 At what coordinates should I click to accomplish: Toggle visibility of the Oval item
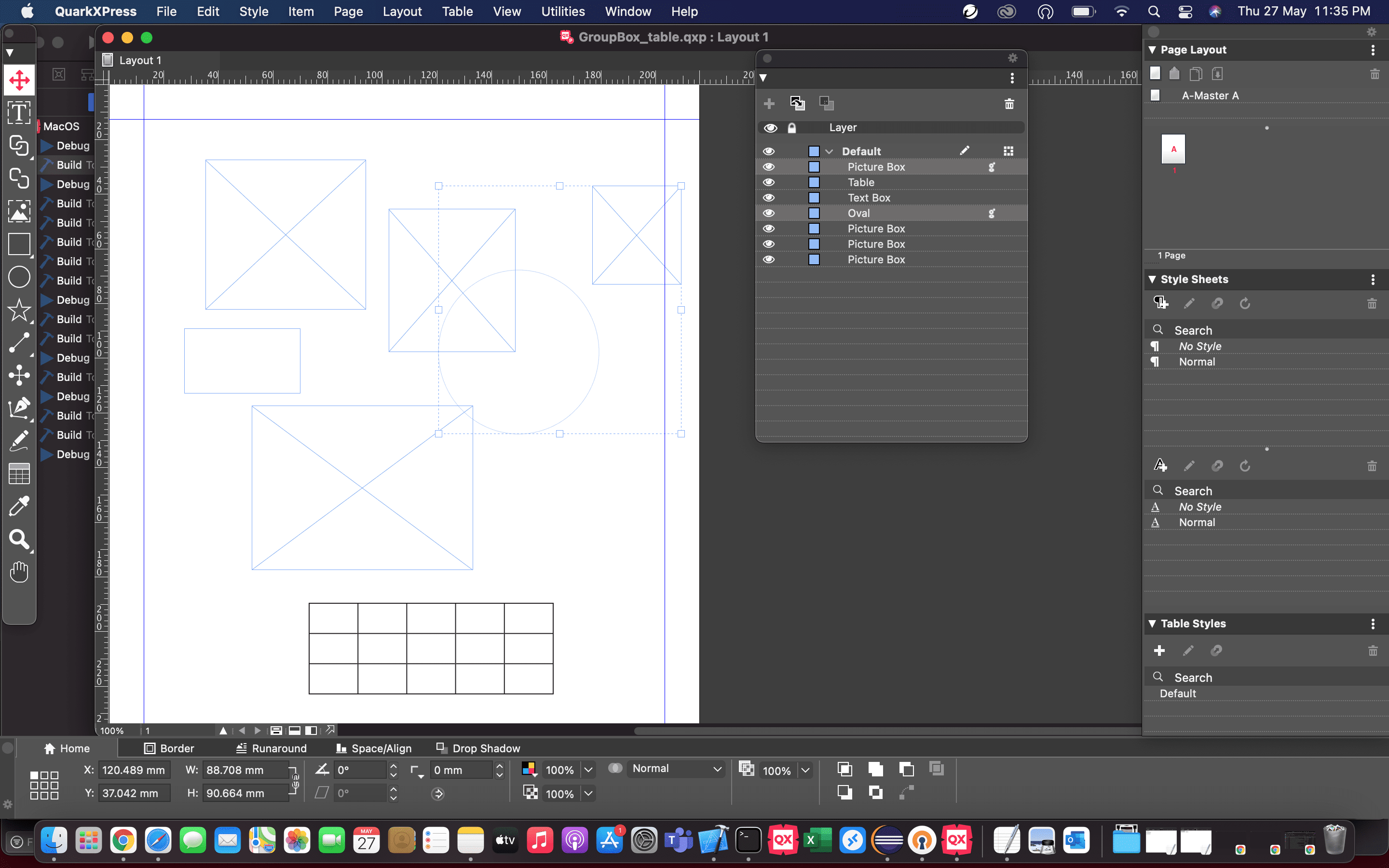[770, 213]
